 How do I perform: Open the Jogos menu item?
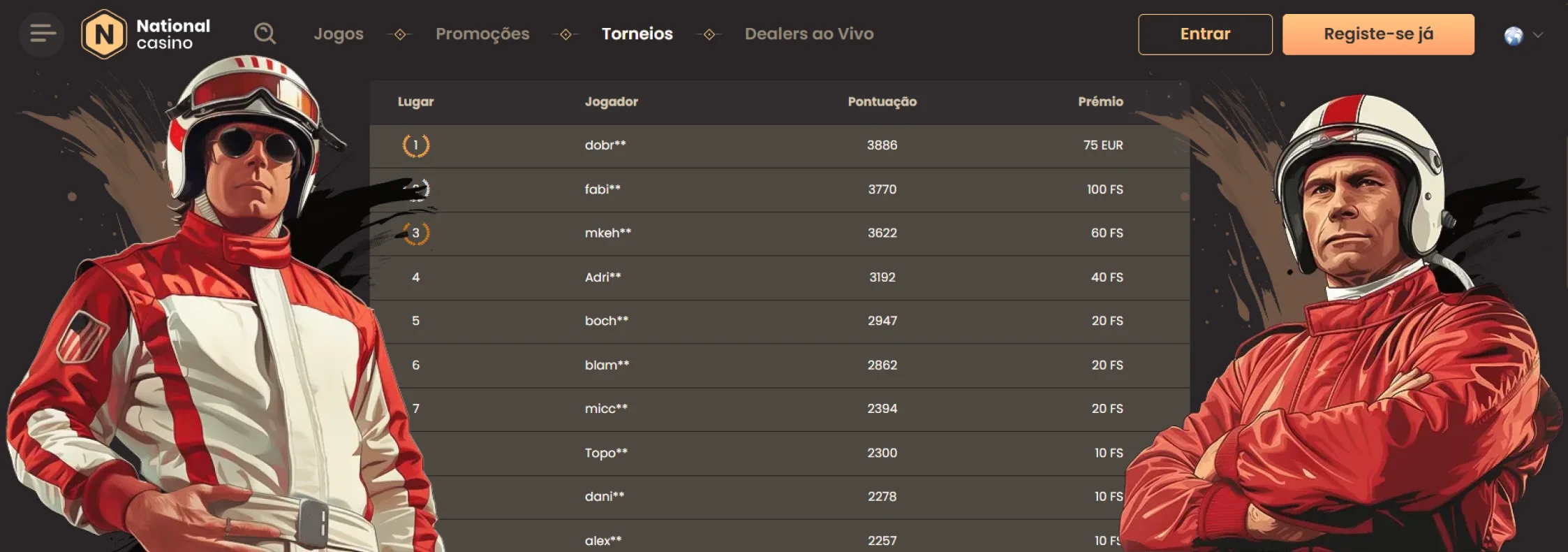pyautogui.click(x=339, y=34)
